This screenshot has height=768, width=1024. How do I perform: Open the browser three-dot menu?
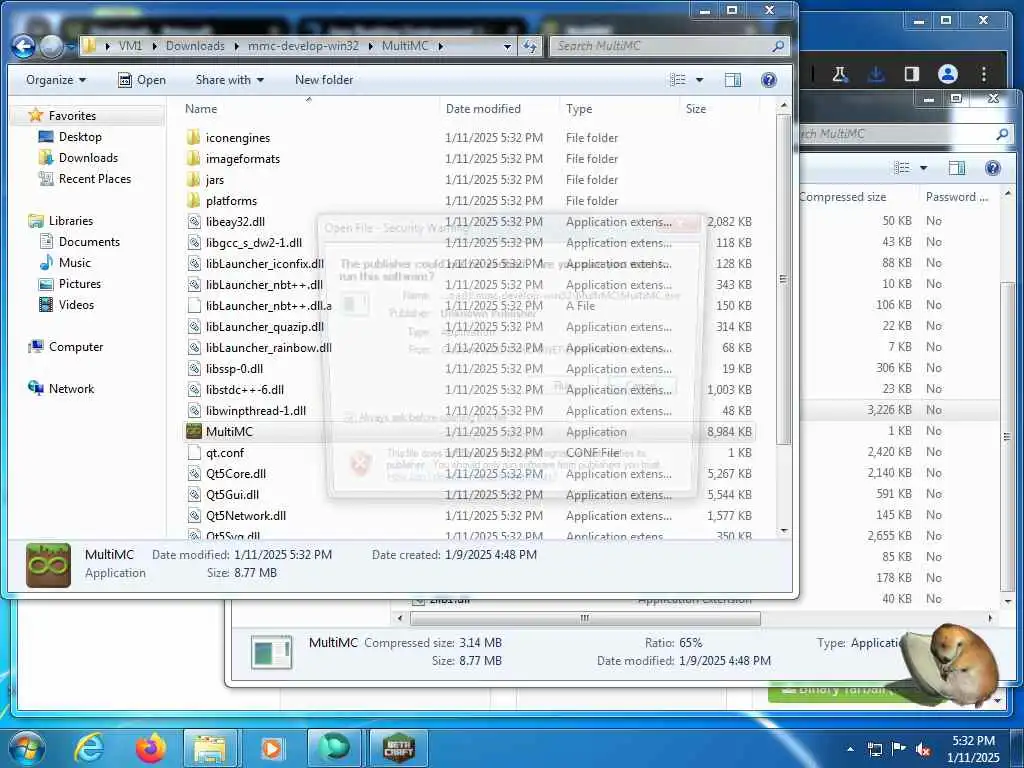coord(984,74)
